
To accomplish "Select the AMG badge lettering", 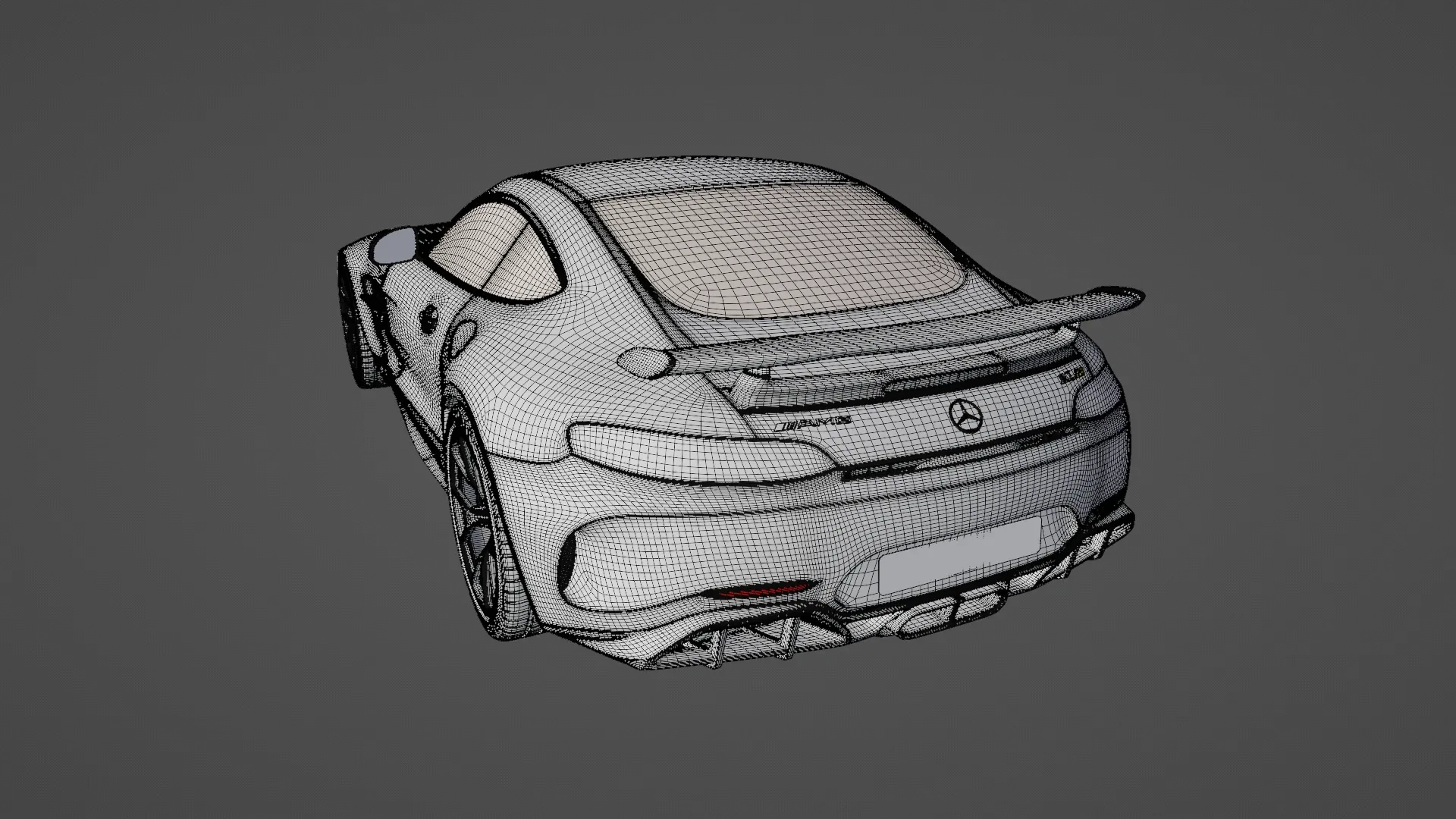I will (811, 424).
